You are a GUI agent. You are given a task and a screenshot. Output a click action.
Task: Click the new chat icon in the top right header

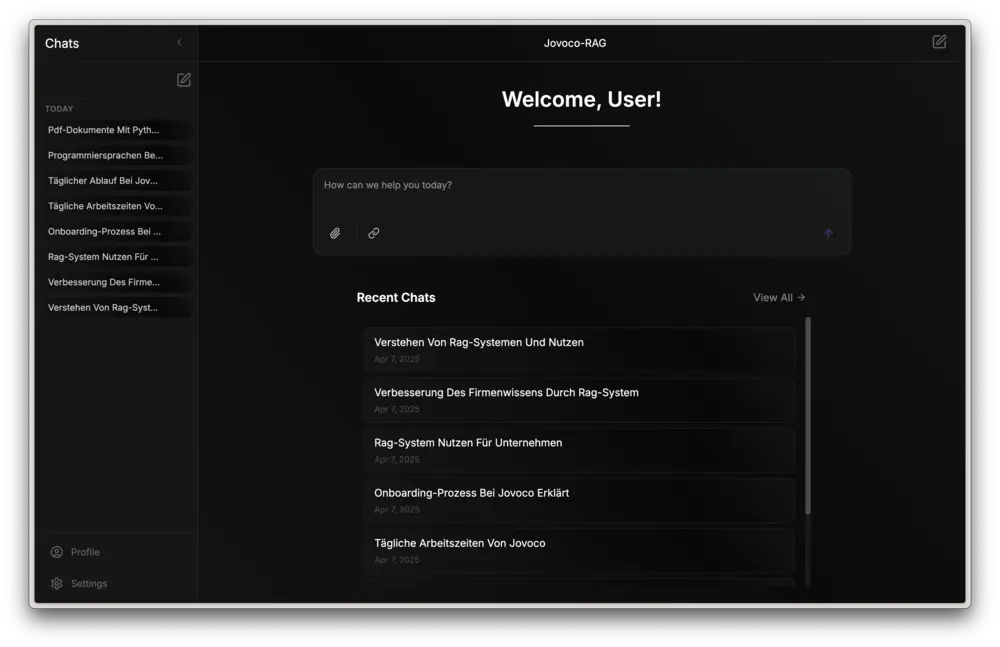(x=939, y=42)
